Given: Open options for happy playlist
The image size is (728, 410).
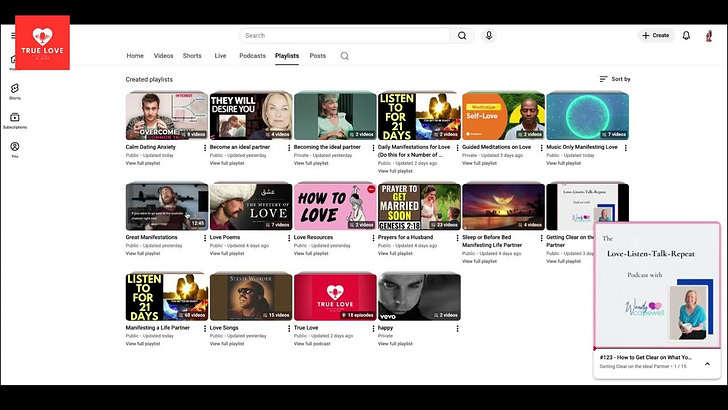Looking at the screenshot, I should [x=457, y=328].
